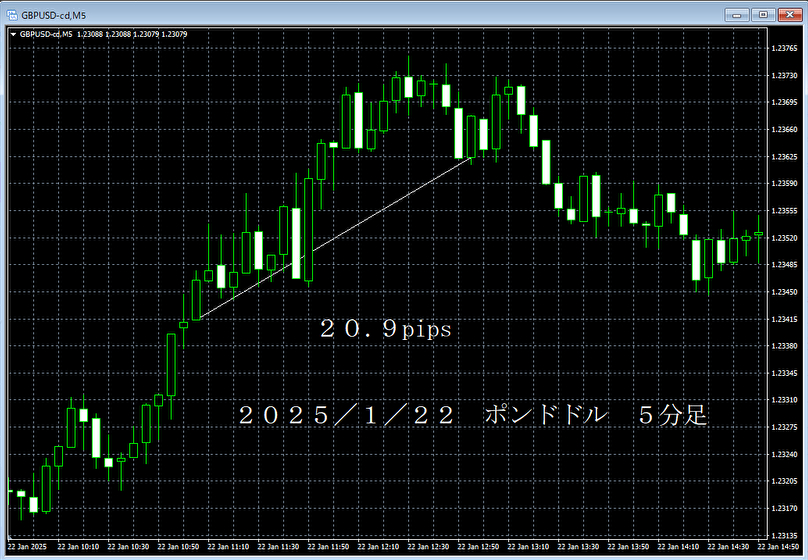Minimize the GBPUSD-cd,M5 chart window

coord(737,15)
